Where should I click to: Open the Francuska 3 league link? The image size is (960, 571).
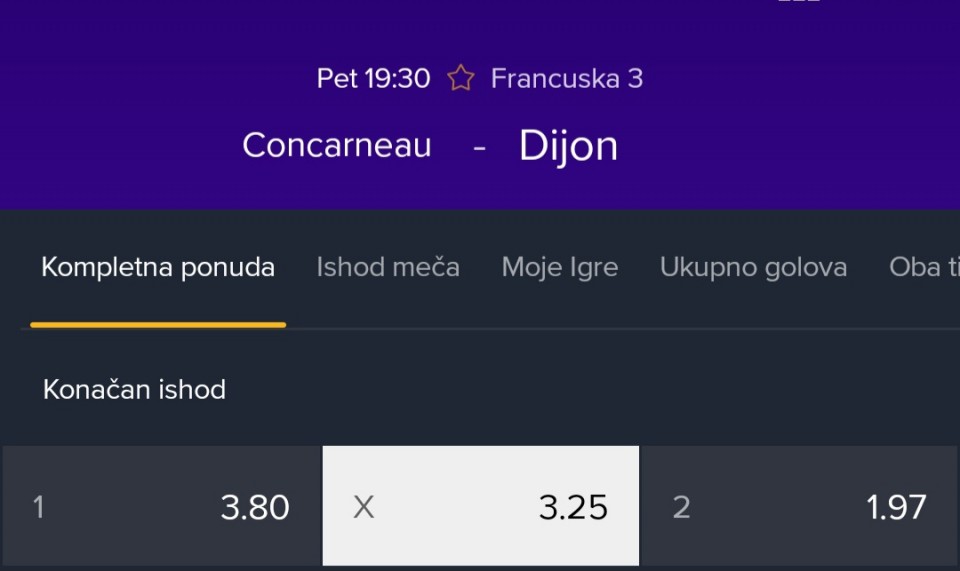pos(566,78)
